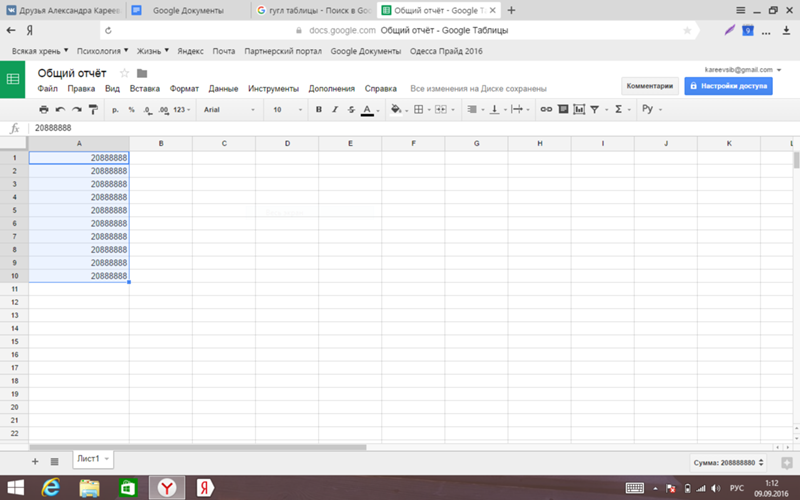Select column B header
The image size is (800, 500).
pyautogui.click(x=161, y=143)
